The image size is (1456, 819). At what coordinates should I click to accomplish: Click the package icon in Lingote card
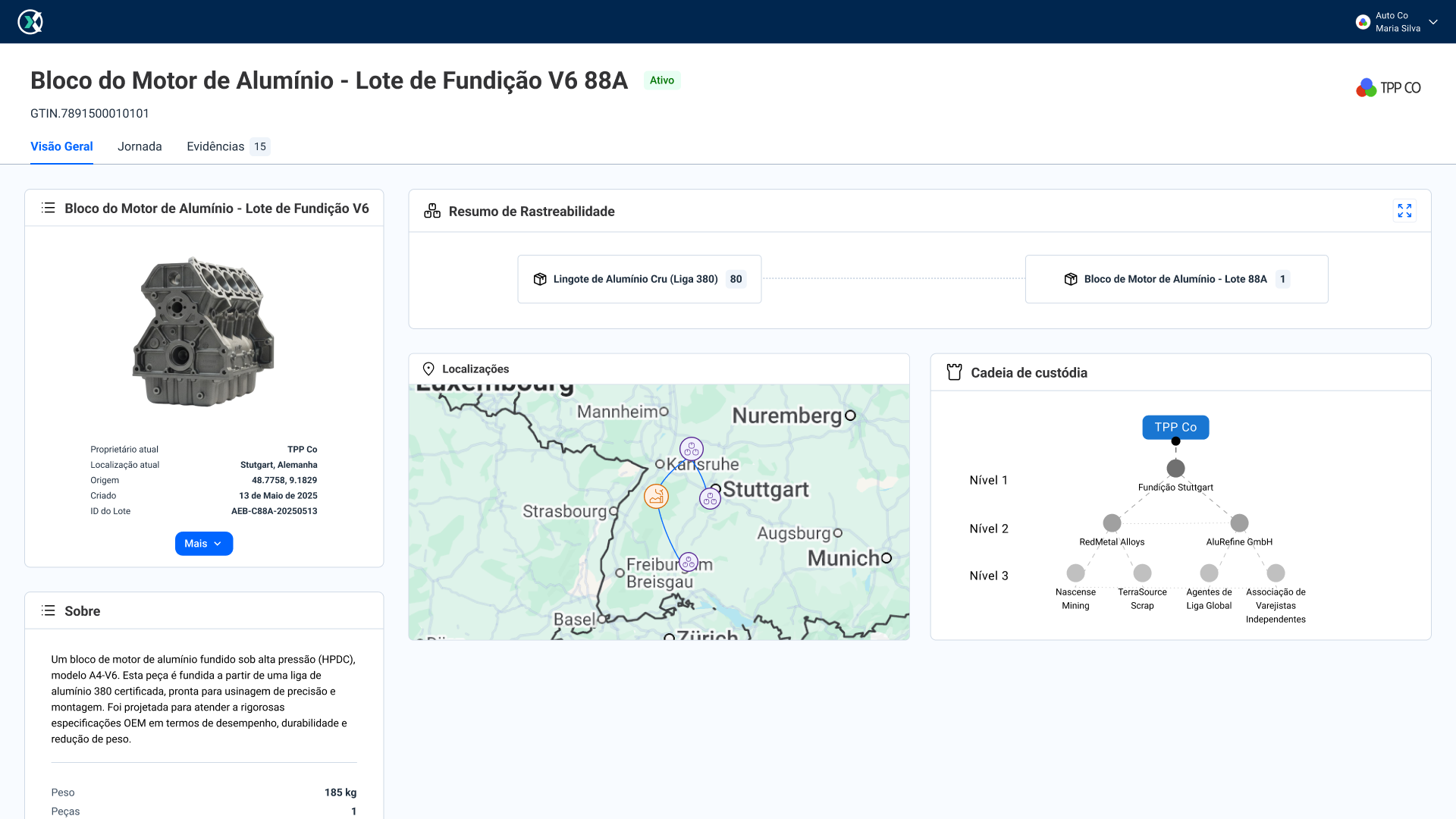click(x=540, y=279)
